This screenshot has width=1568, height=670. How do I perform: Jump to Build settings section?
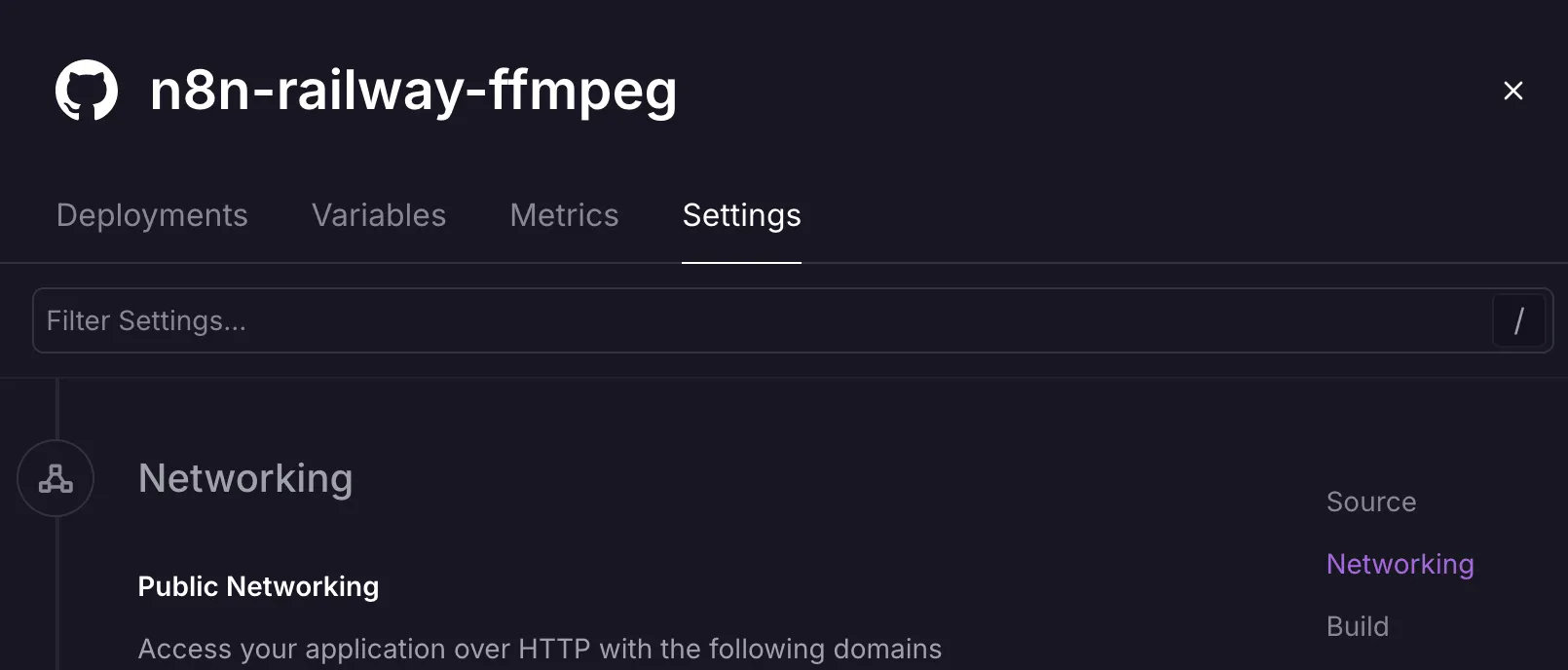pos(1357,626)
